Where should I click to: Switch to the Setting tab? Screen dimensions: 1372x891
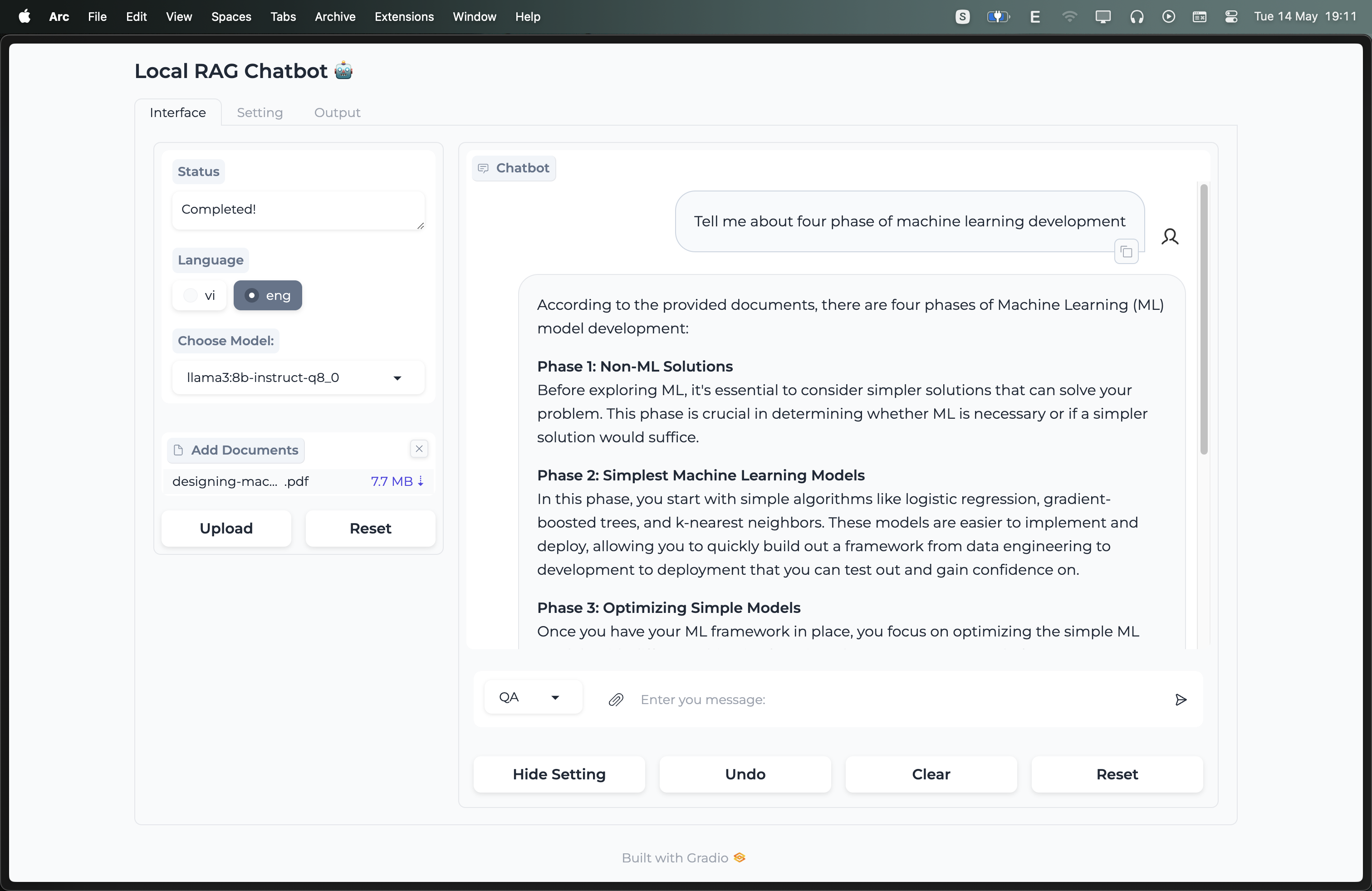click(x=260, y=113)
